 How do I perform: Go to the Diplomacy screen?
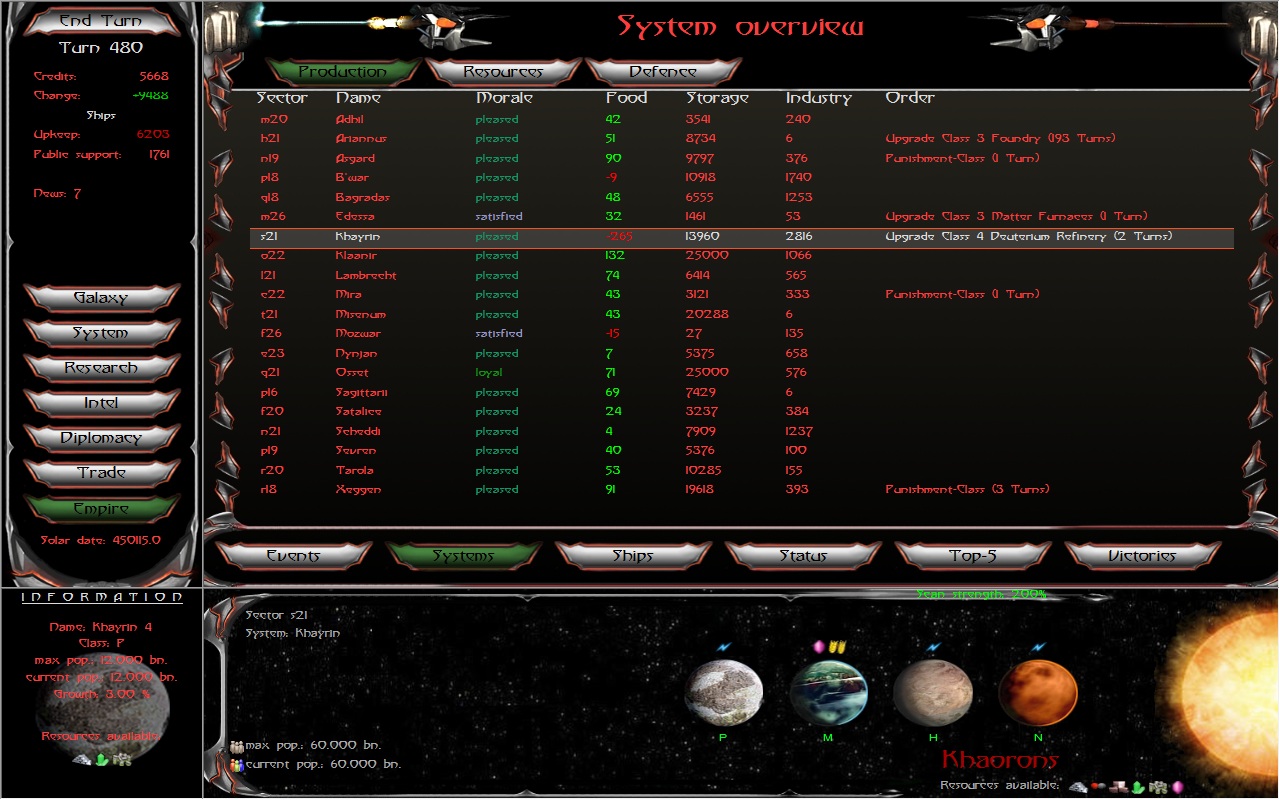coord(101,438)
